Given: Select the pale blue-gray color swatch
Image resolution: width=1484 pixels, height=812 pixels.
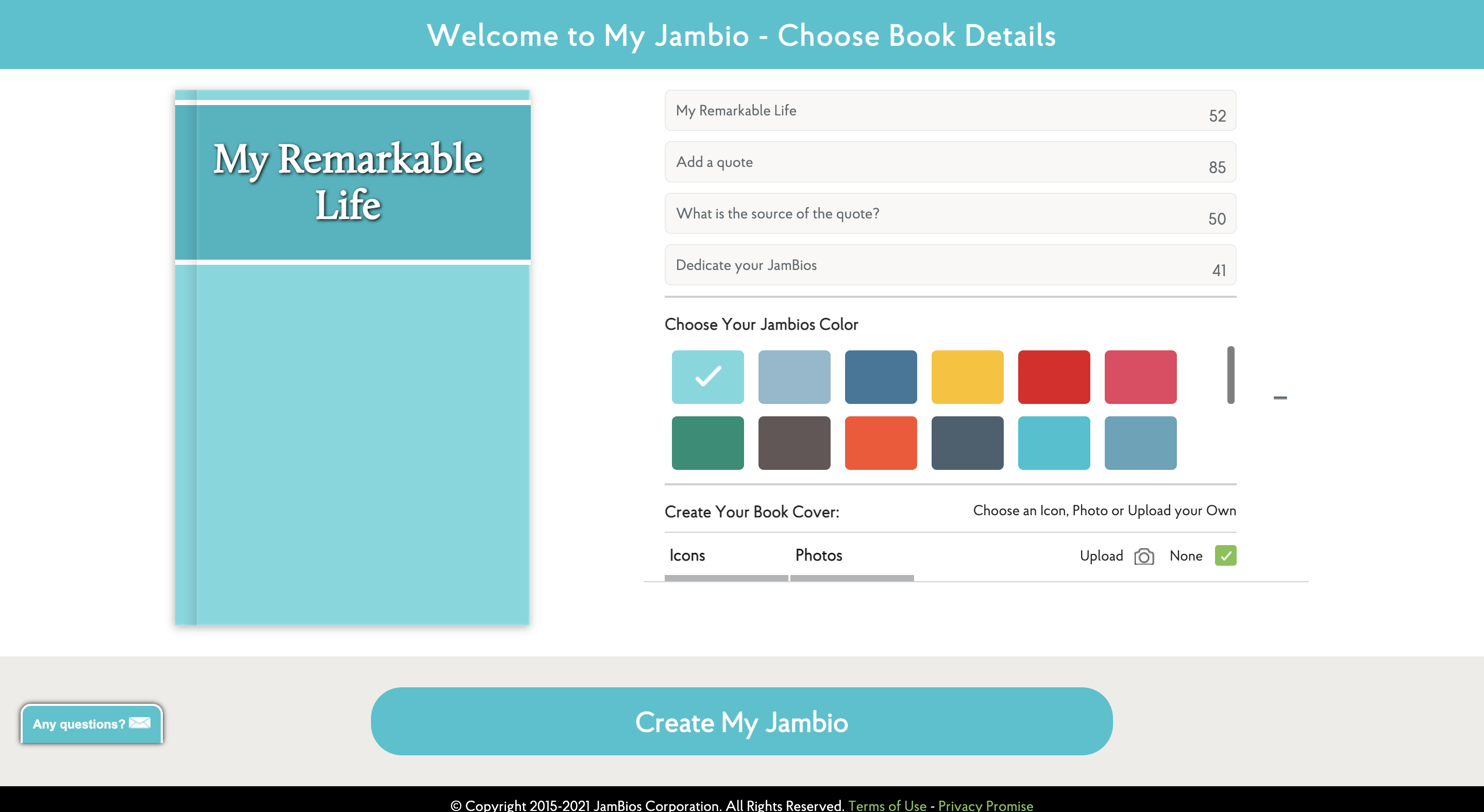Looking at the screenshot, I should point(794,377).
